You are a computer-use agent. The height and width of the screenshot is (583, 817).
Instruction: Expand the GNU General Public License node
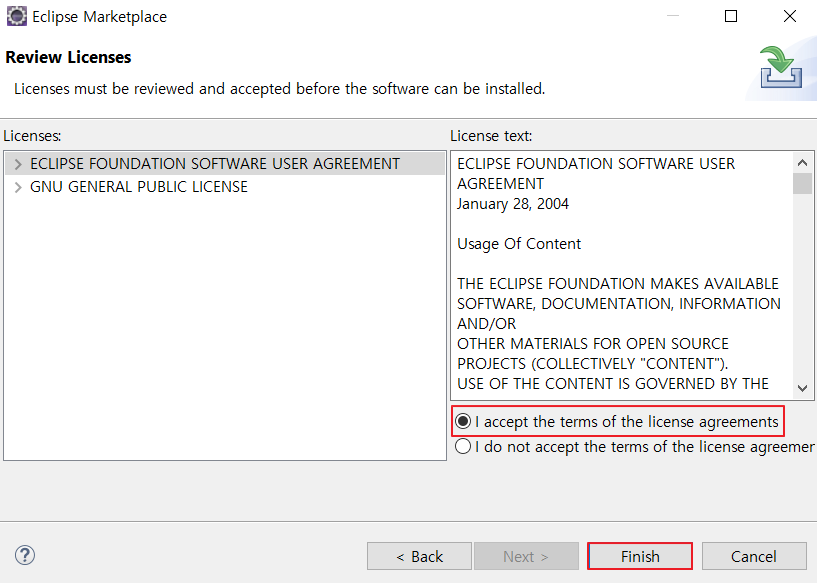[18, 187]
